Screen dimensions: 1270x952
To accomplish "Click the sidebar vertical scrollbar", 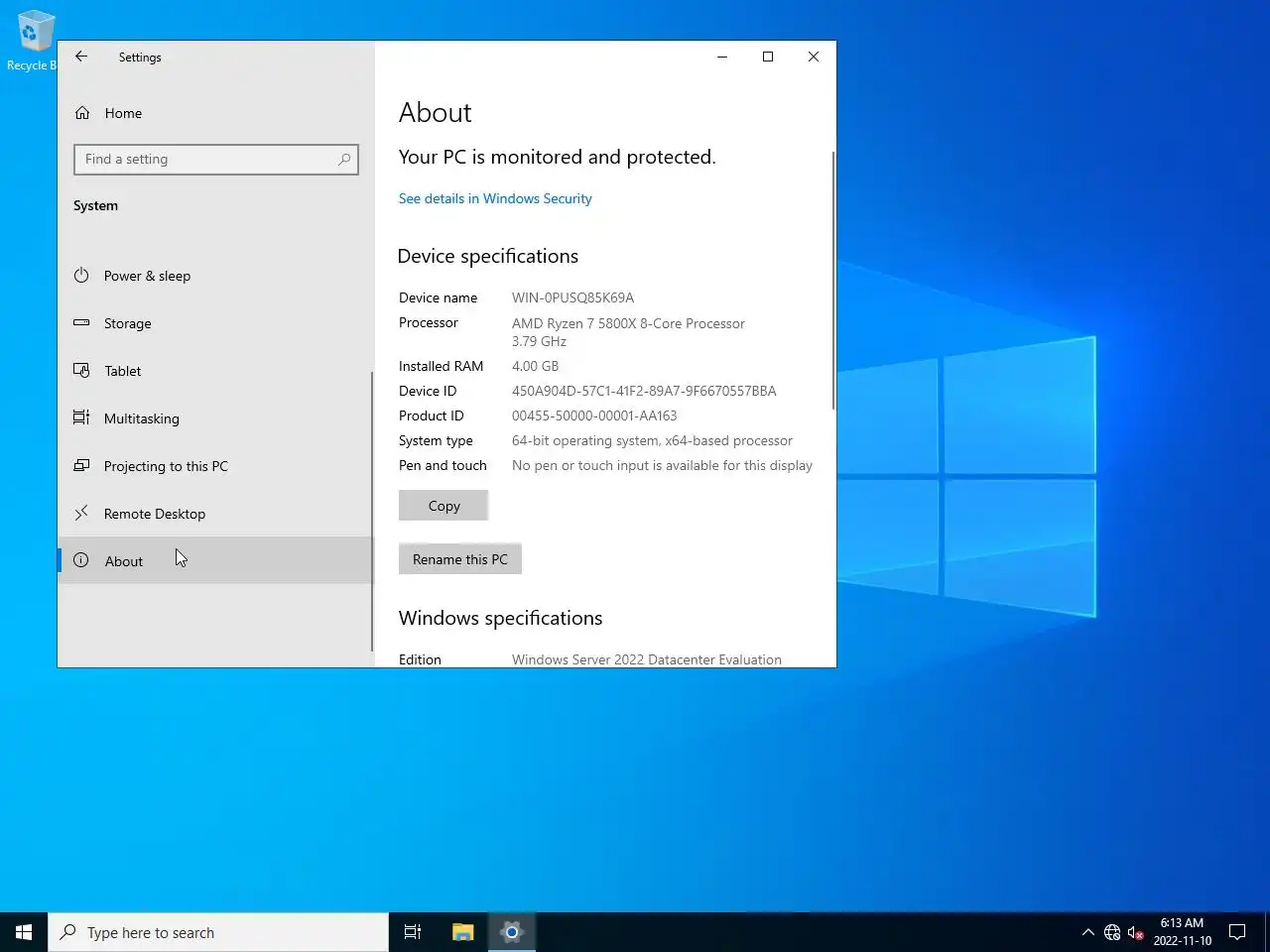I will [372, 512].
